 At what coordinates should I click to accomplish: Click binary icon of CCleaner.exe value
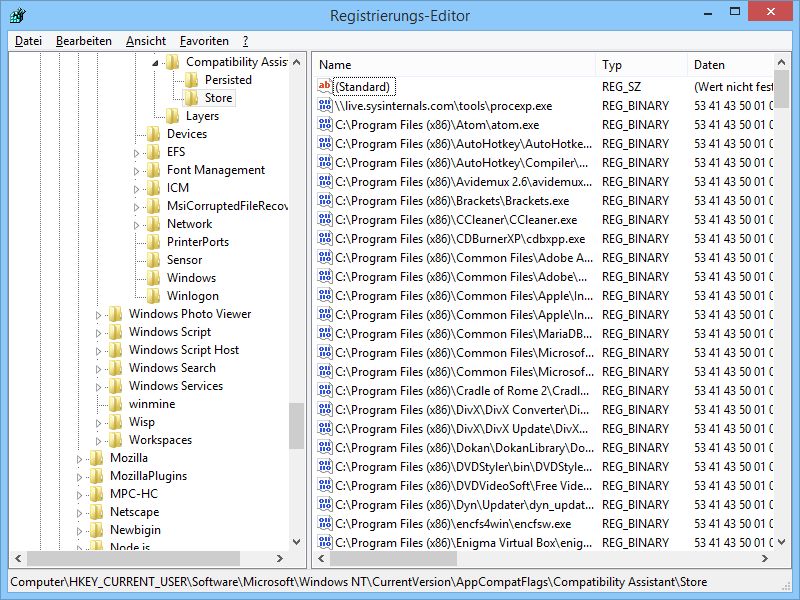coord(324,219)
